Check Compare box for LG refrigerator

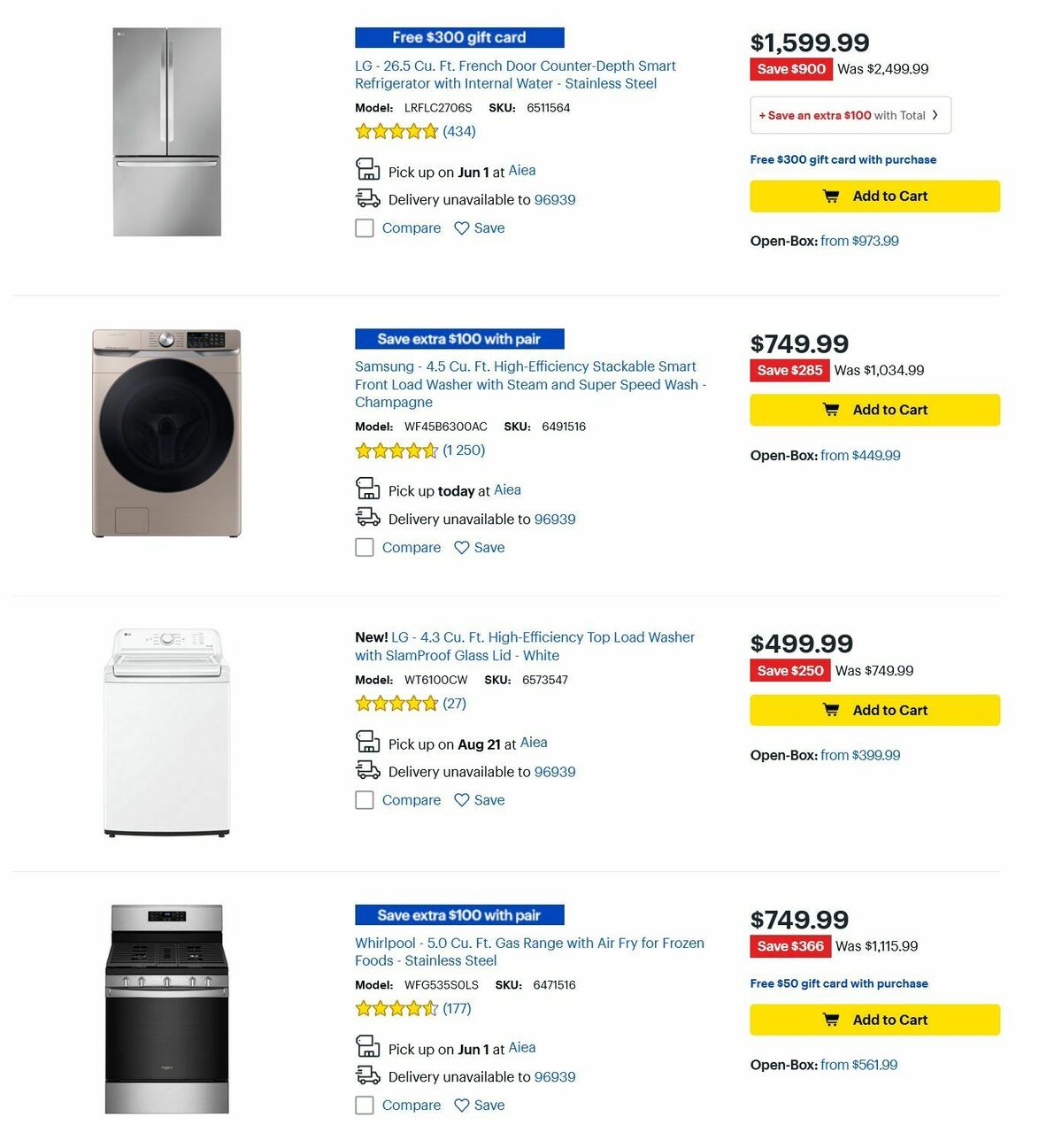click(364, 227)
